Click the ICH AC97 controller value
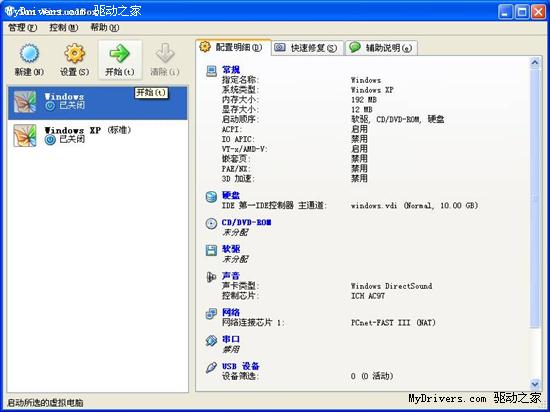This screenshot has width=550, height=412. [x=368, y=296]
